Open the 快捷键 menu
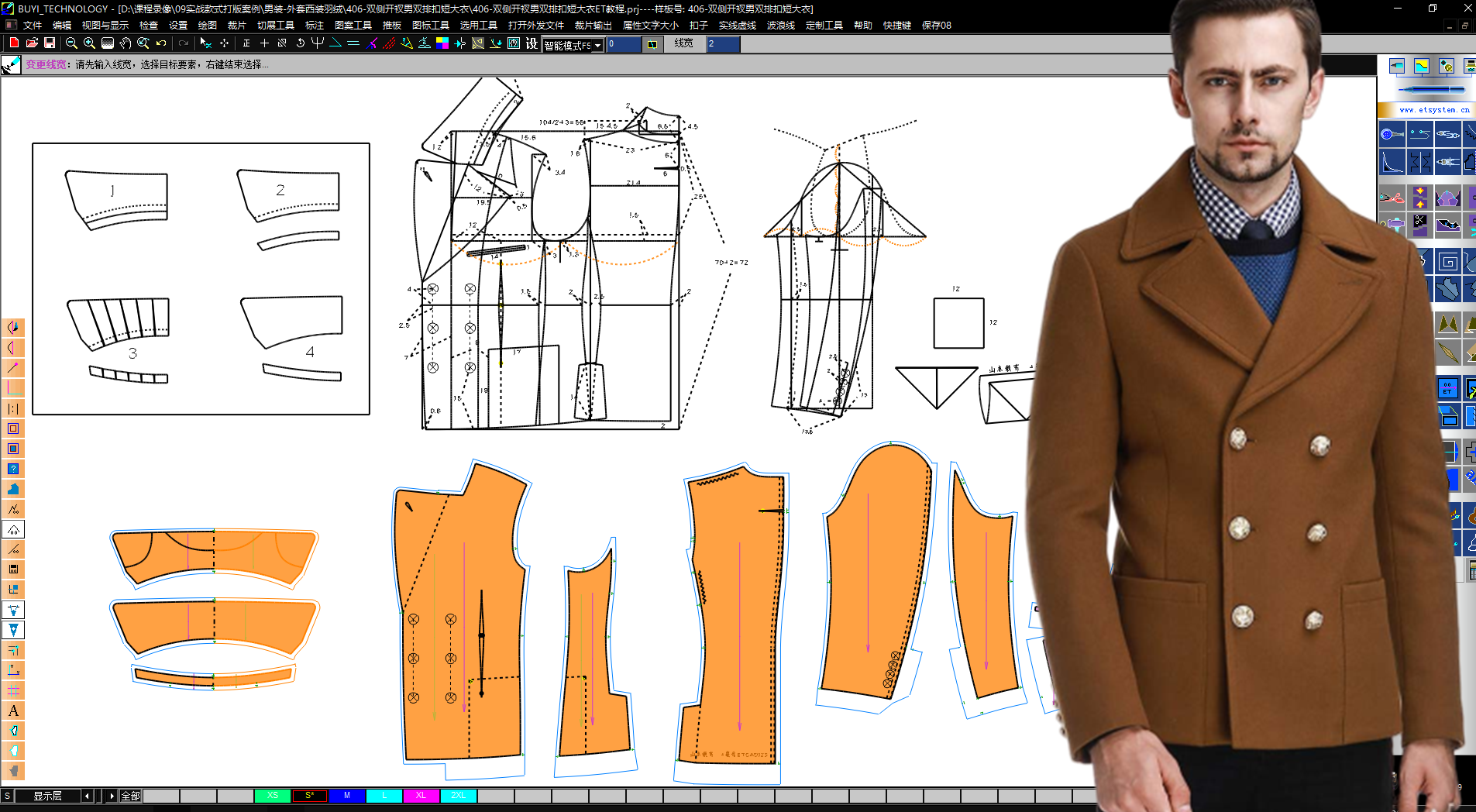1476x812 pixels. coord(897,26)
